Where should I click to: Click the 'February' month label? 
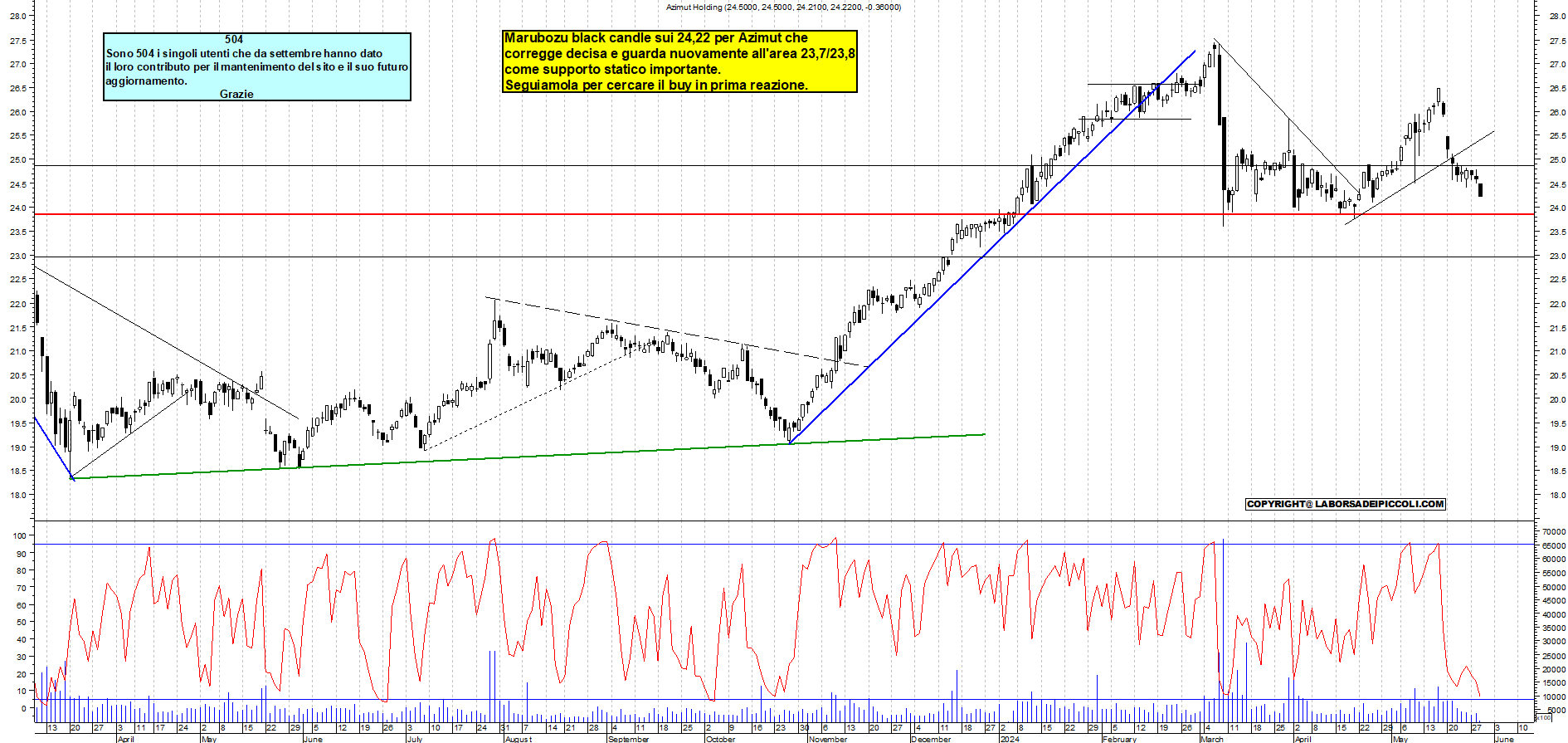pos(1119,739)
